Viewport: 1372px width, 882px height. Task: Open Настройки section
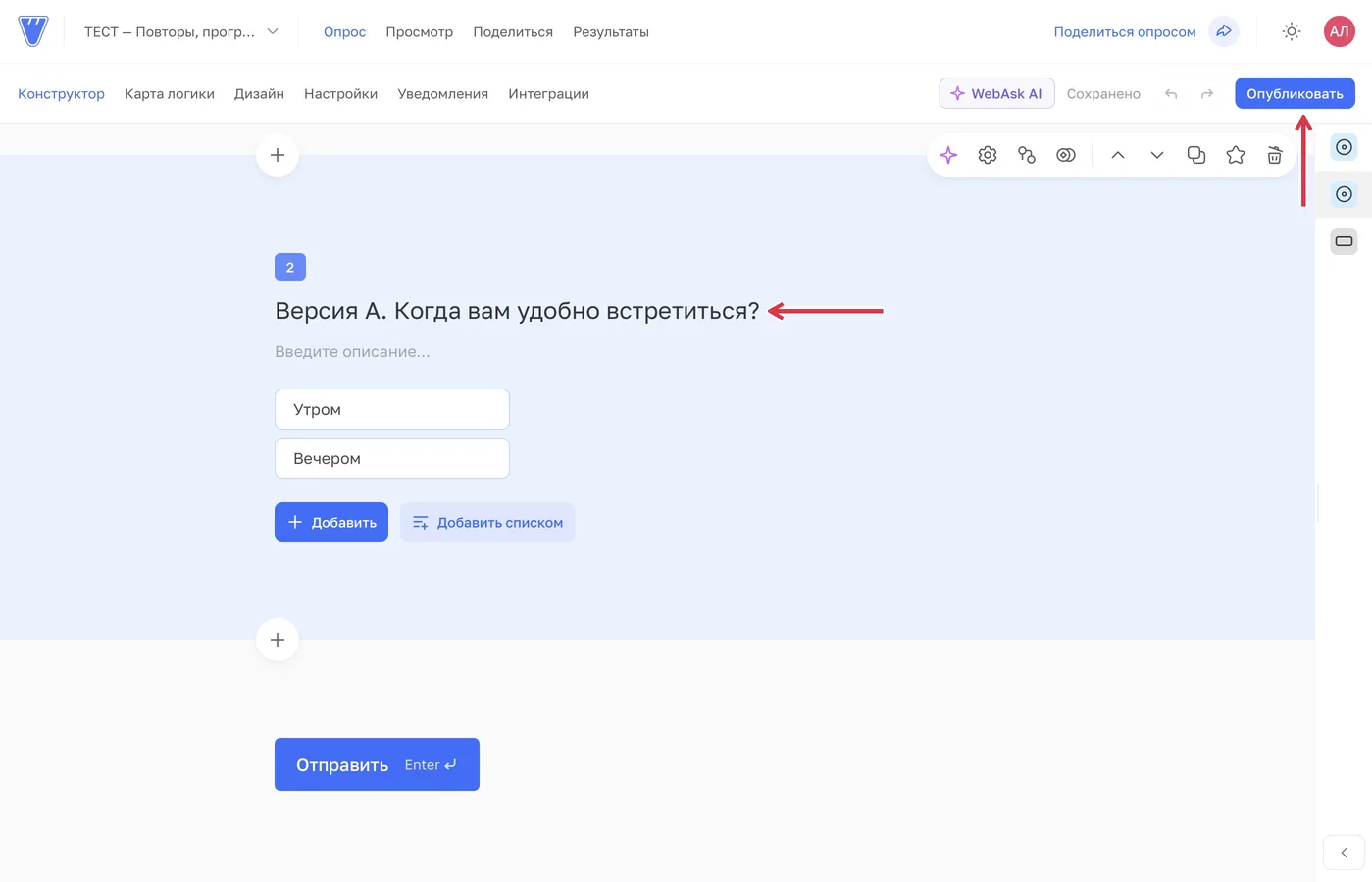pyautogui.click(x=340, y=93)
